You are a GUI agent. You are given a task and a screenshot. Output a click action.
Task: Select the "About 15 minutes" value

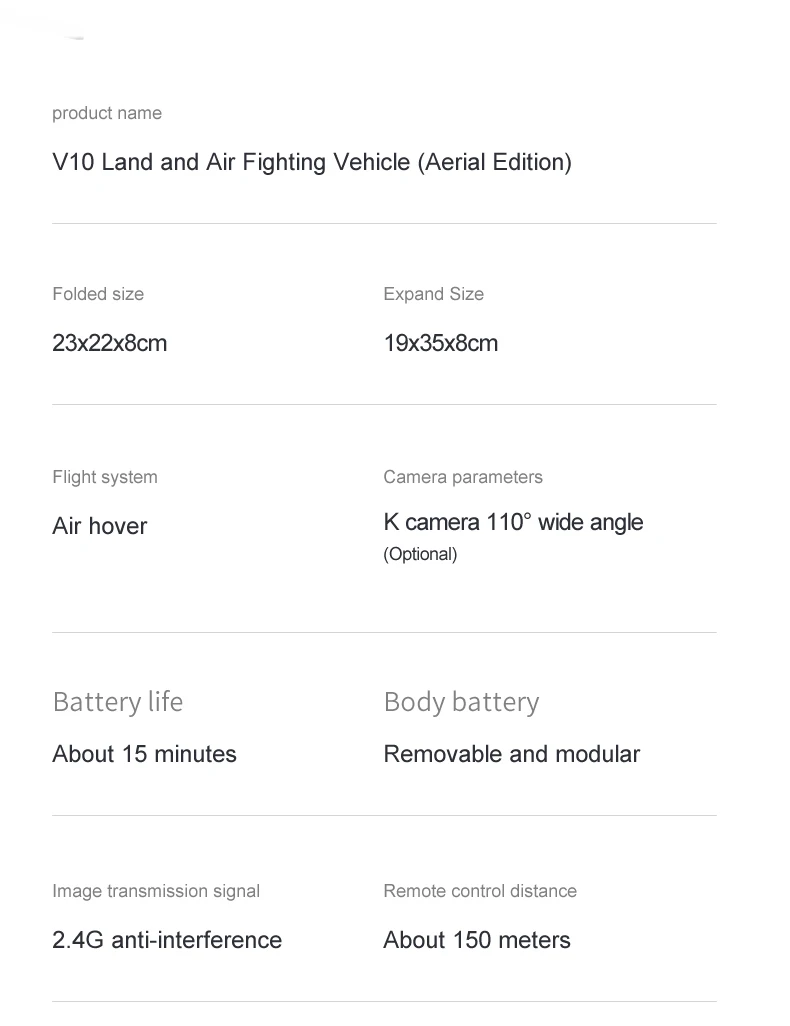point(144,754)
